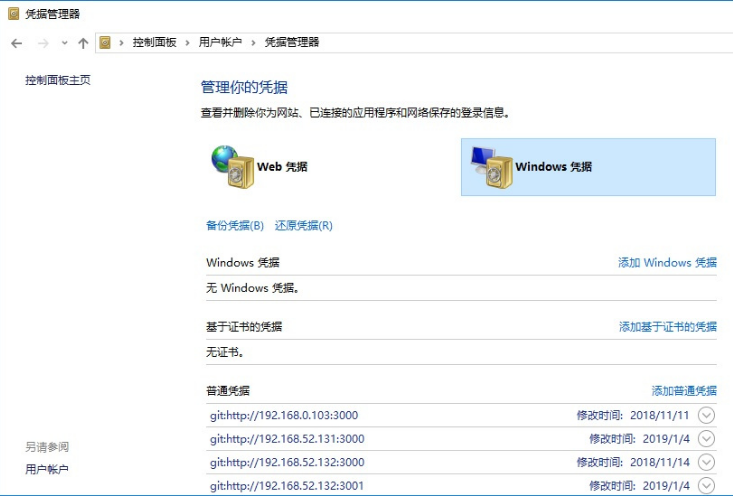Image resolution: width=733 pixels, height=496 pixels.
Task: Expand the 192.168.0.103:3000 credential chevron
Action: point(706,415)
